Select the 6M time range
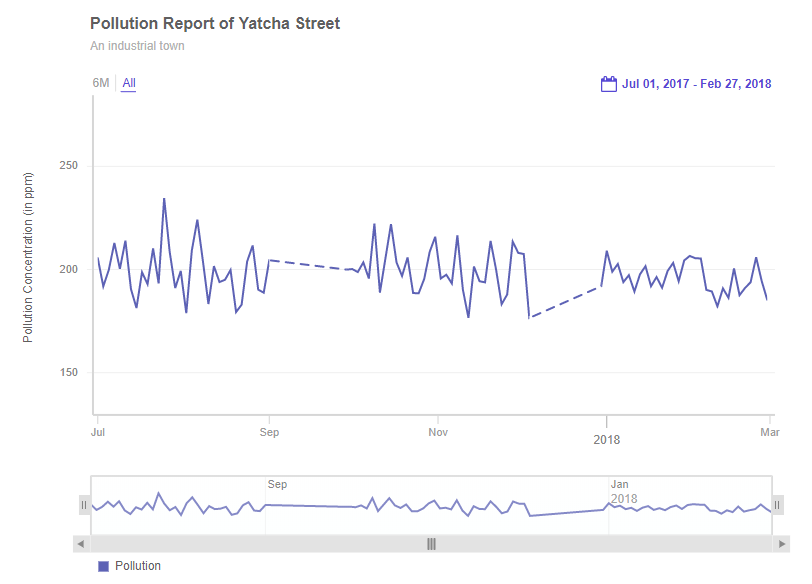This screenshot has width=812, height=584. click(x=101, y=83)
